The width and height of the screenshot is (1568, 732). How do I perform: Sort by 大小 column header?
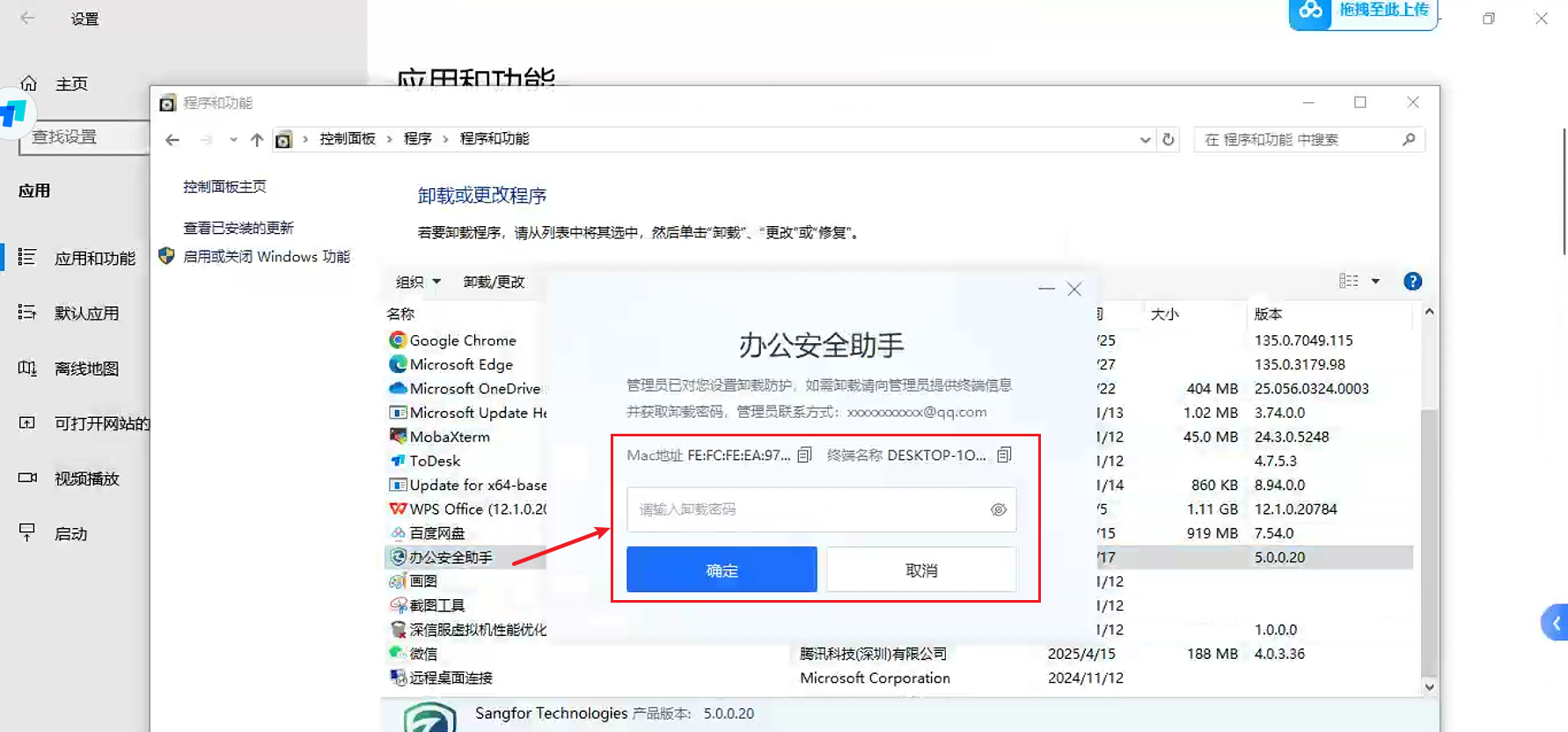(x=1165, y=314)
